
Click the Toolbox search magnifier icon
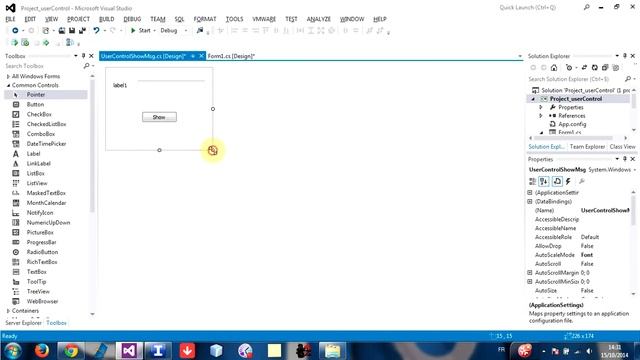tap(86, 66)
